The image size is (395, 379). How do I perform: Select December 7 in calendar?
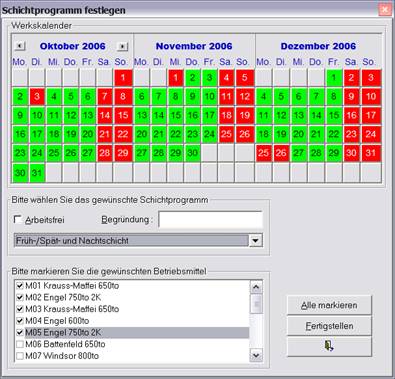316,97
